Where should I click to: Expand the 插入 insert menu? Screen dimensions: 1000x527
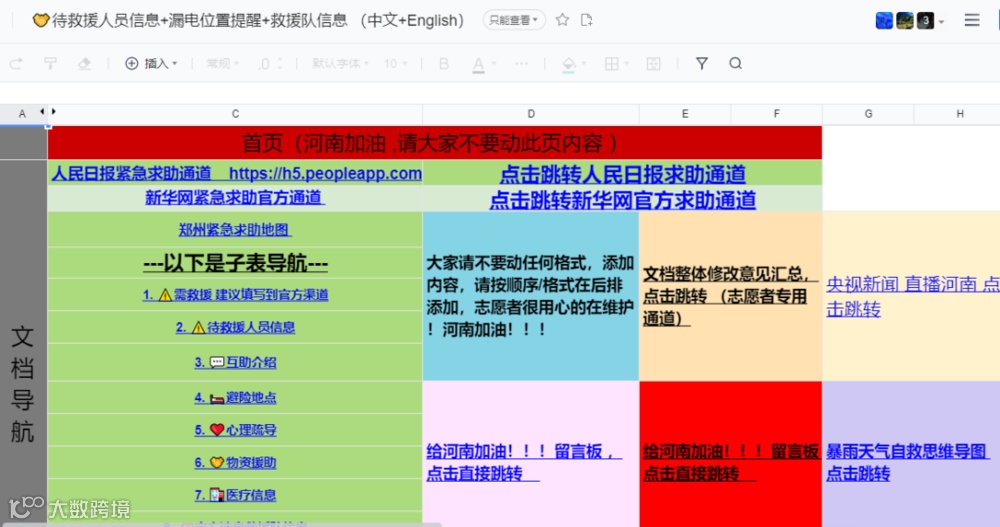pos(151,63)
